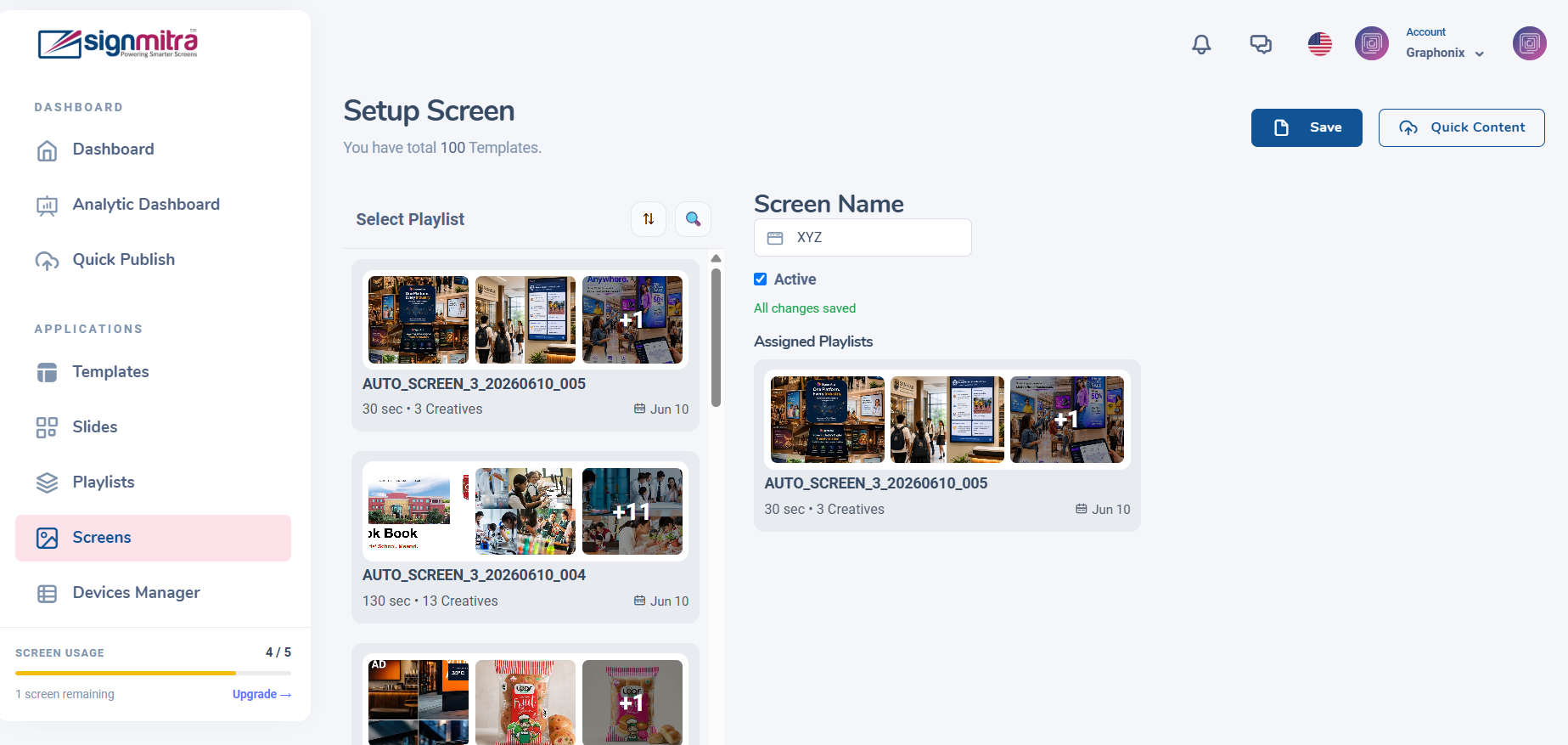Open Devices Manager
This screenshot has width=1568, height=745.
[x=153, y=593]
